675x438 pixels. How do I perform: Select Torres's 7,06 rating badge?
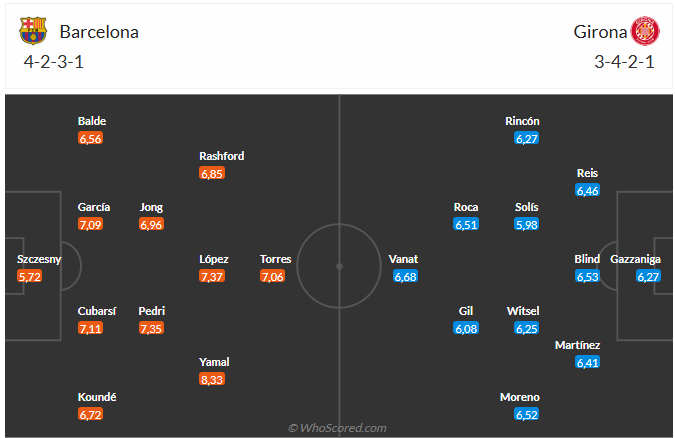tap(273, 276)
